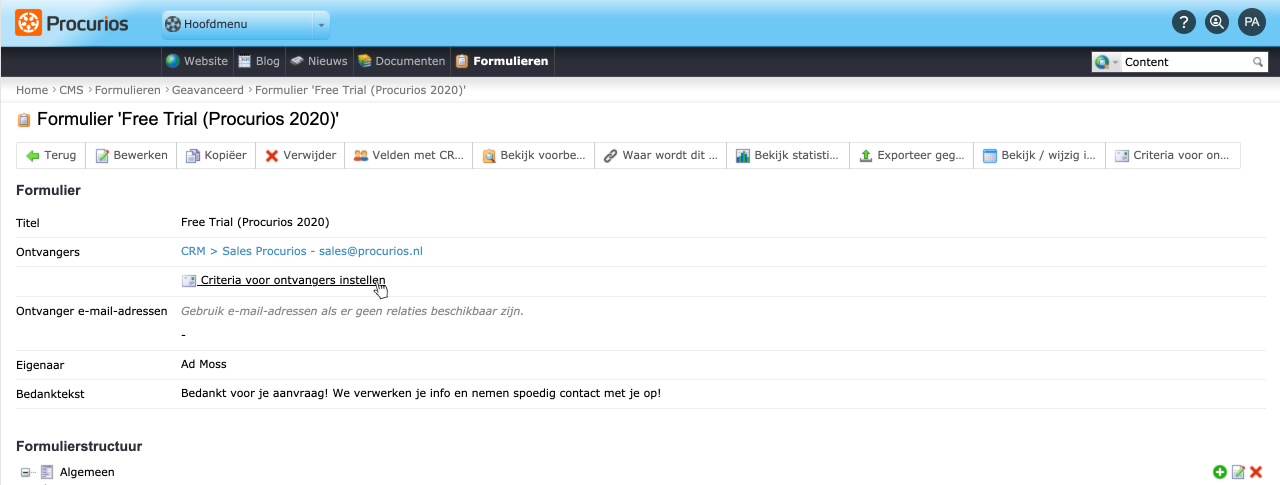Viewport: 1280px width, 485px height.
Task: Collapse the Algemeen tree node
Action: click(x=25, y=472)
